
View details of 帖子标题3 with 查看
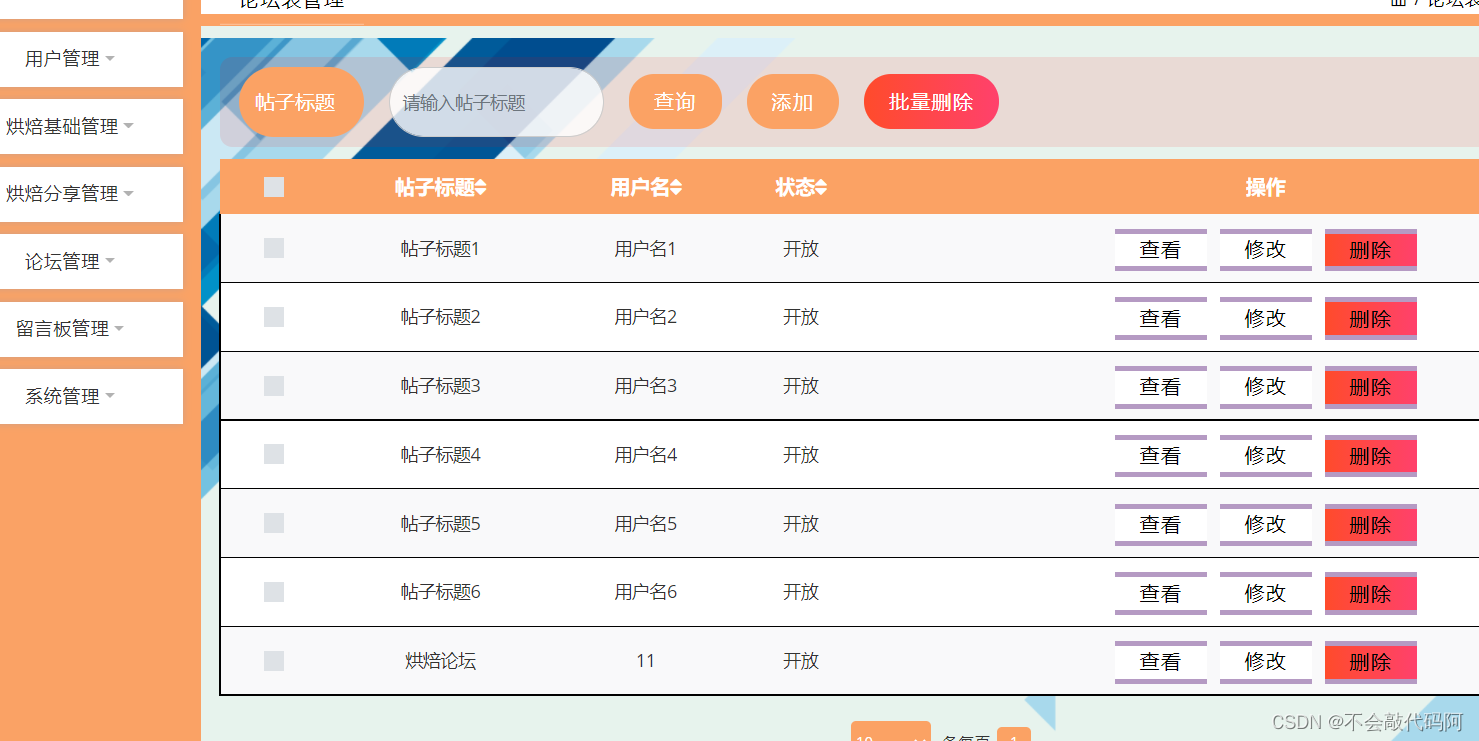[x=1161, y=387]
